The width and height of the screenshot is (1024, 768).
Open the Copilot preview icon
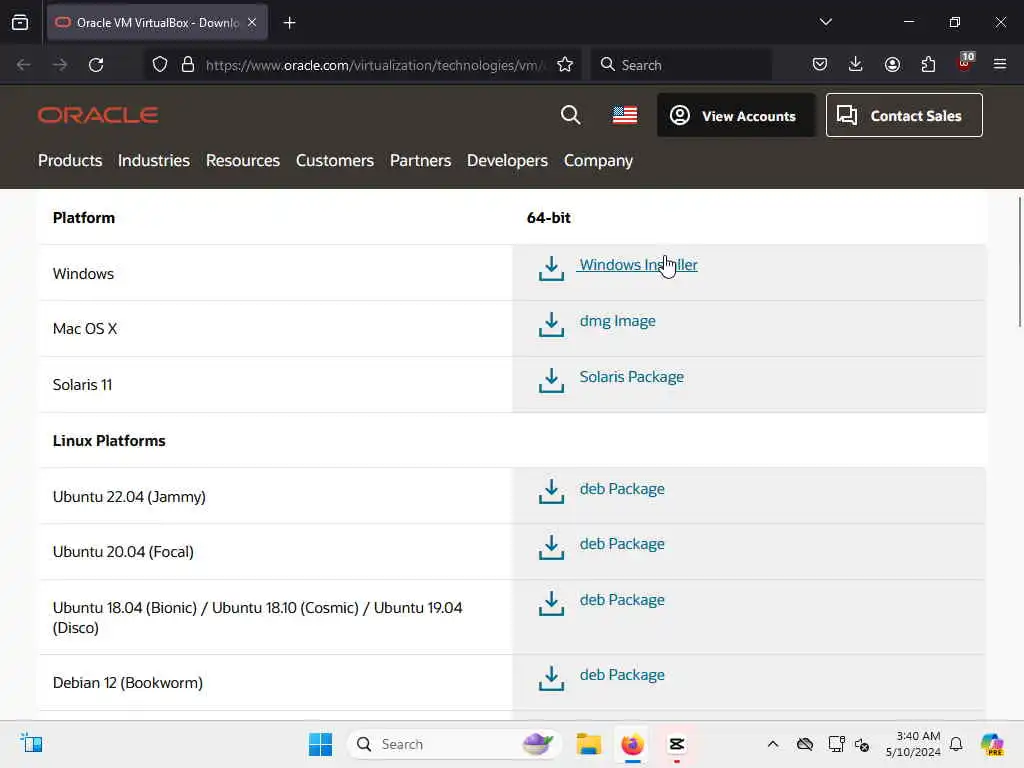coord(992,744)
